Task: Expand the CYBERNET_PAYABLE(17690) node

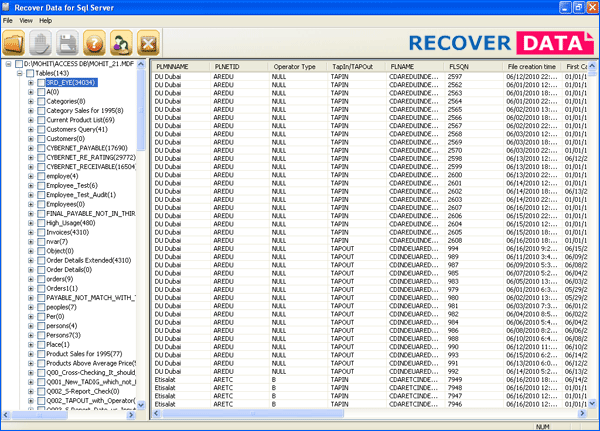Action: (31, 148)
